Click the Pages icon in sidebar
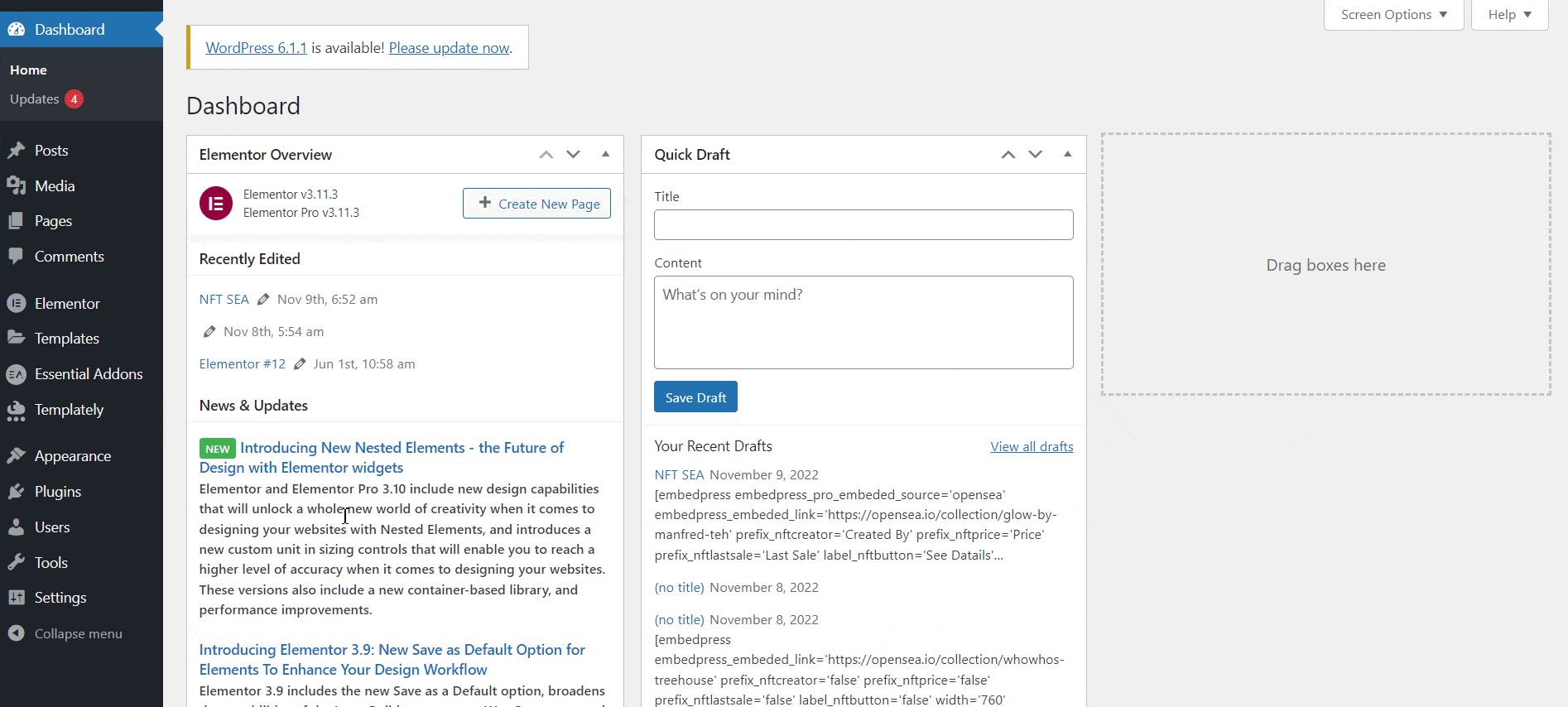The width and height of the screenshot is (1568, 707). [x=17, y=221]
